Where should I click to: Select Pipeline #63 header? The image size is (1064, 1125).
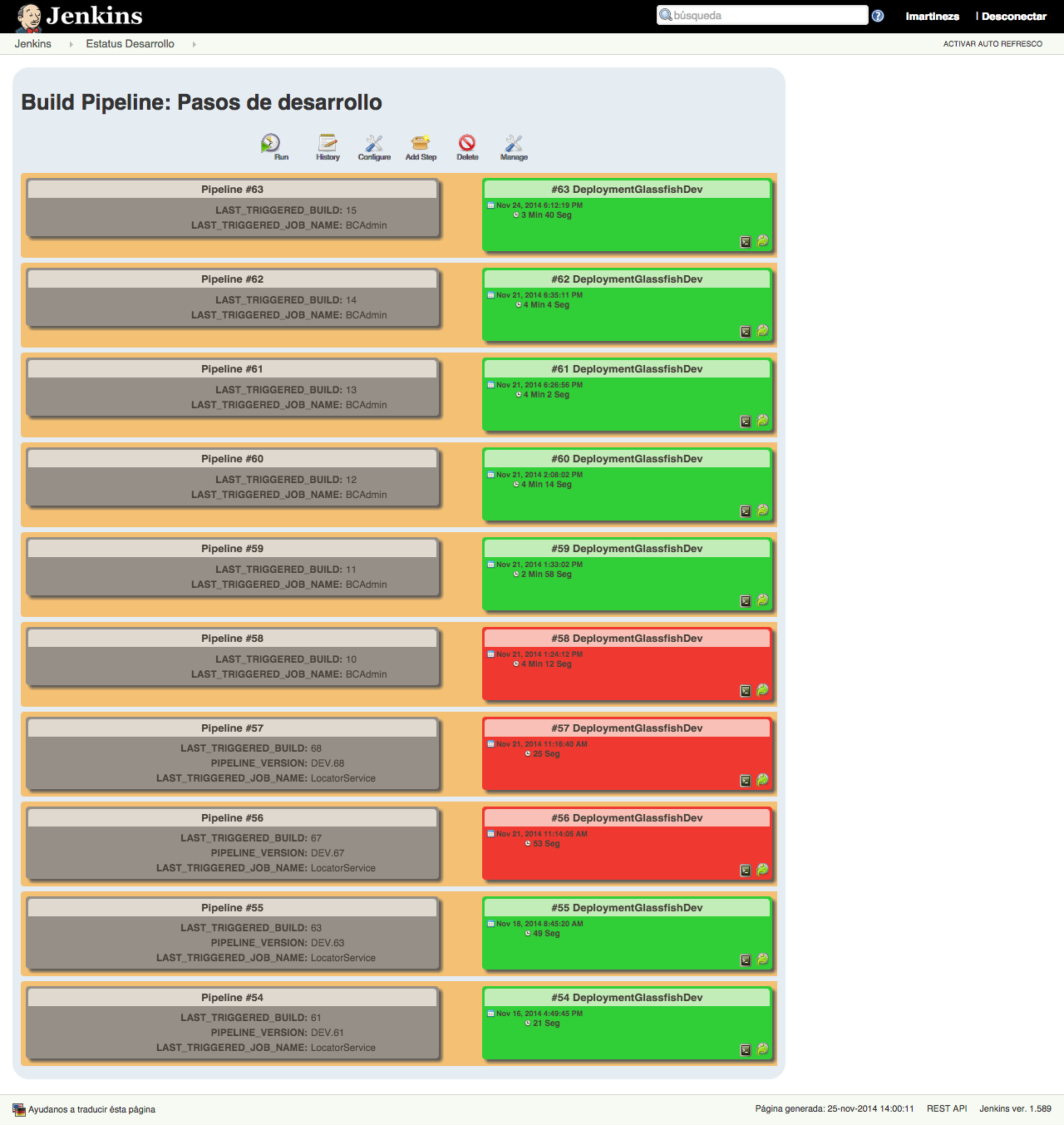click(x=232, y=190)
